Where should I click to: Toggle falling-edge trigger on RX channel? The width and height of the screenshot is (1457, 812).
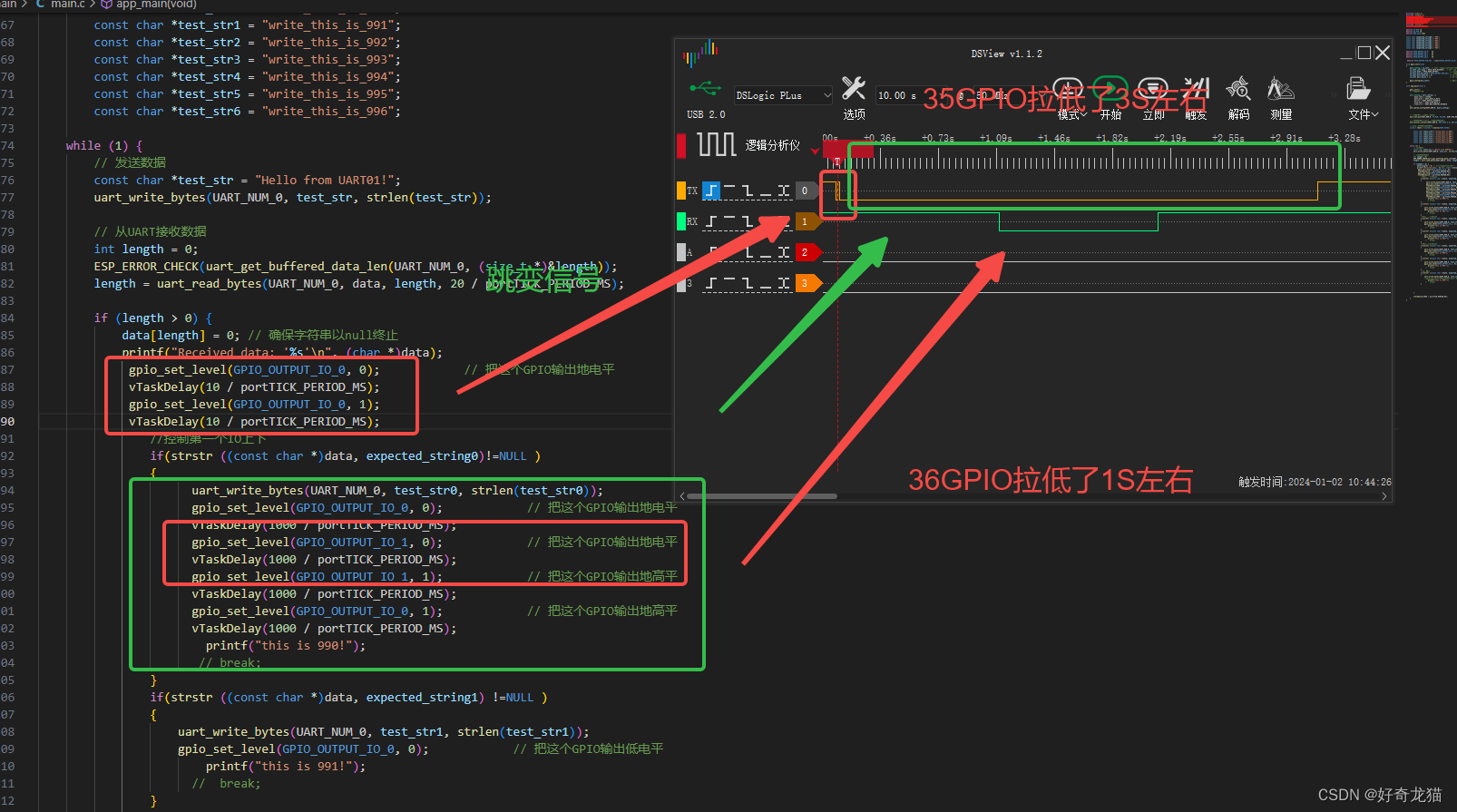(748, 221)
